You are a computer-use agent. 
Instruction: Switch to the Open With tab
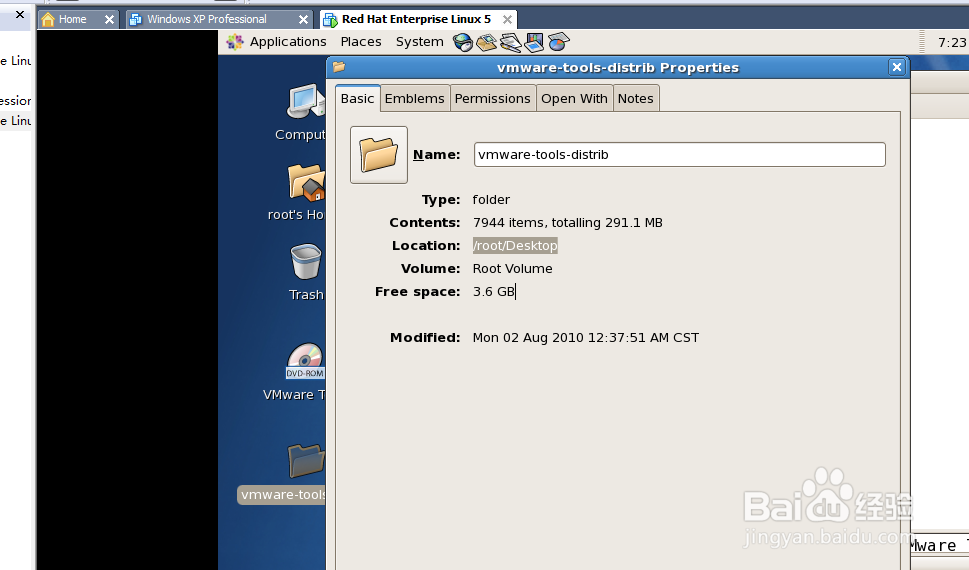click(574, 99)
